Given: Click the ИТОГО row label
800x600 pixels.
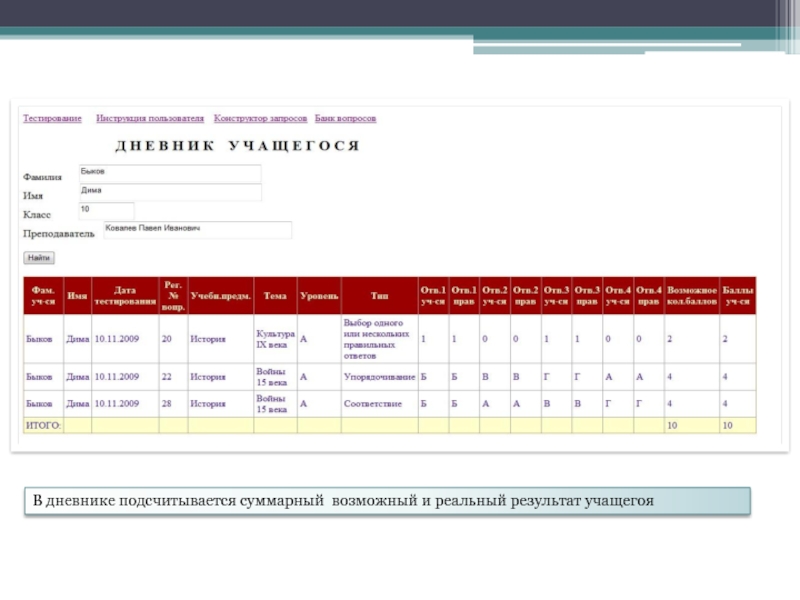Looking at the screenshot, I should (x=43, y=426).
